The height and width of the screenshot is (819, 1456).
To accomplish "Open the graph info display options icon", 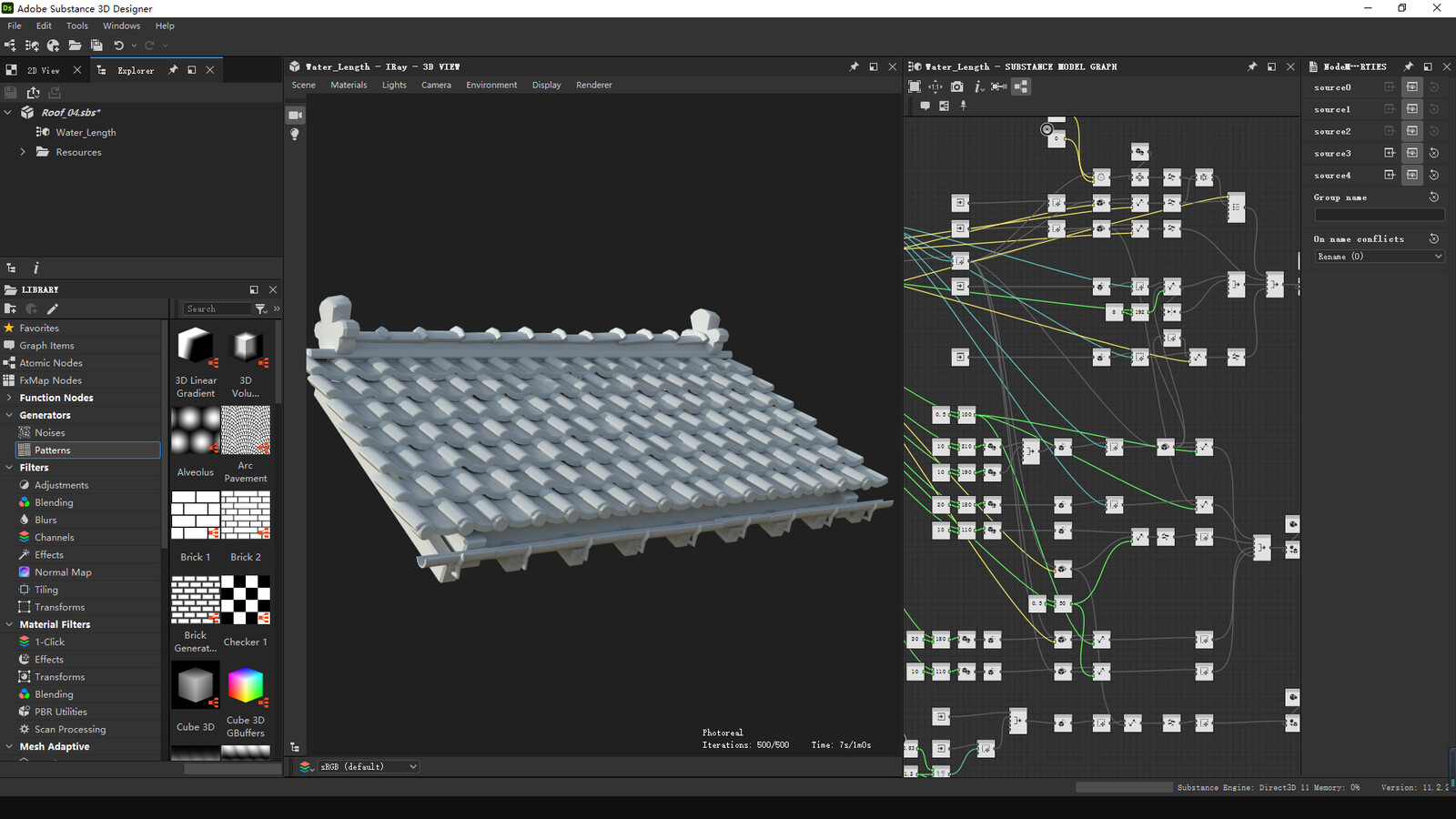I will coord(978,86).
